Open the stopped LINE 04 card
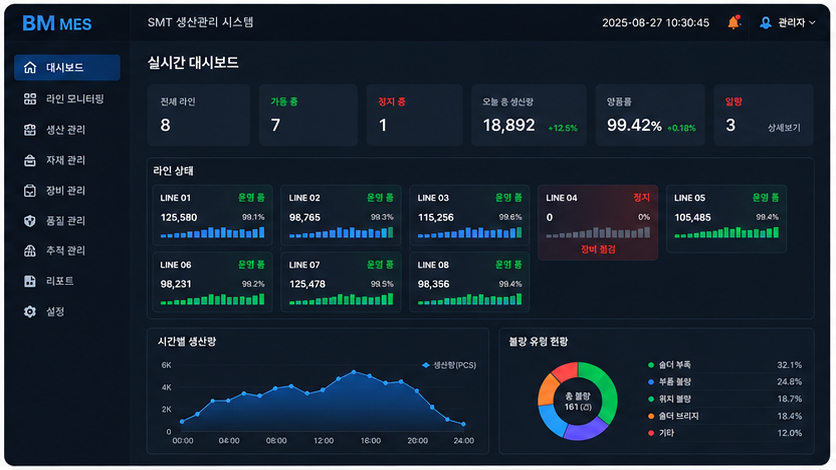Viewport: 836px width, 470px height. (x=598, y=223)
